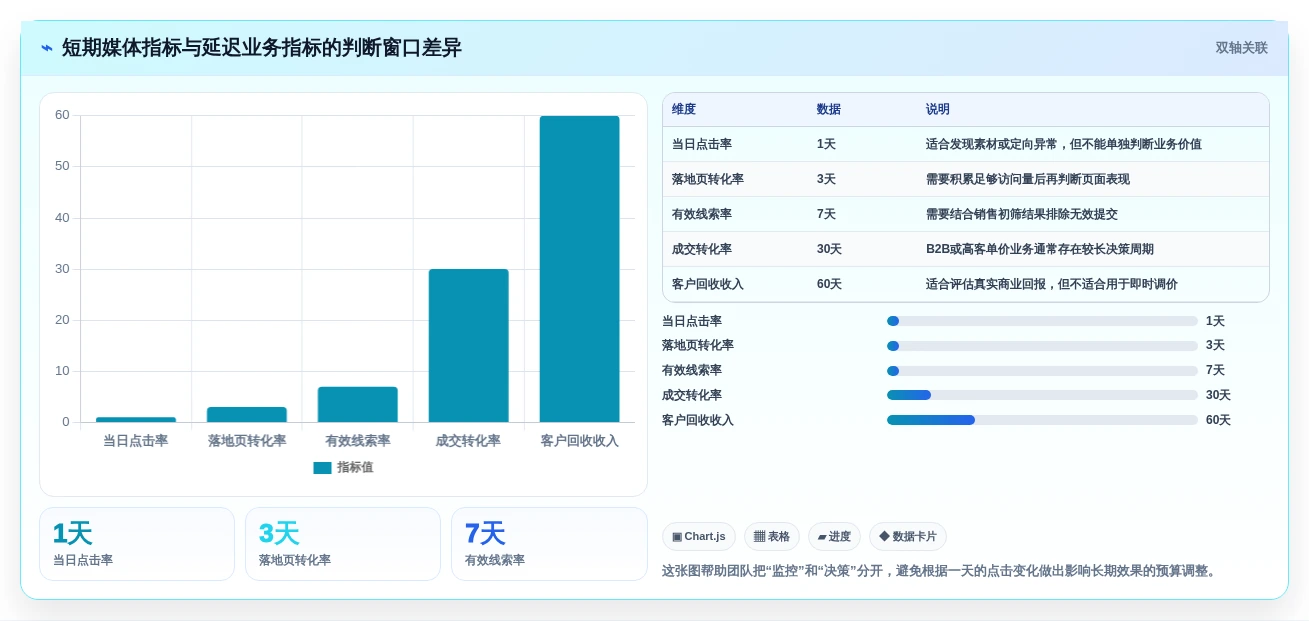This screenshot has width=1309, height=621.
Task: Click the 当日点击率 progress bar
Action: coord(1042,321)
